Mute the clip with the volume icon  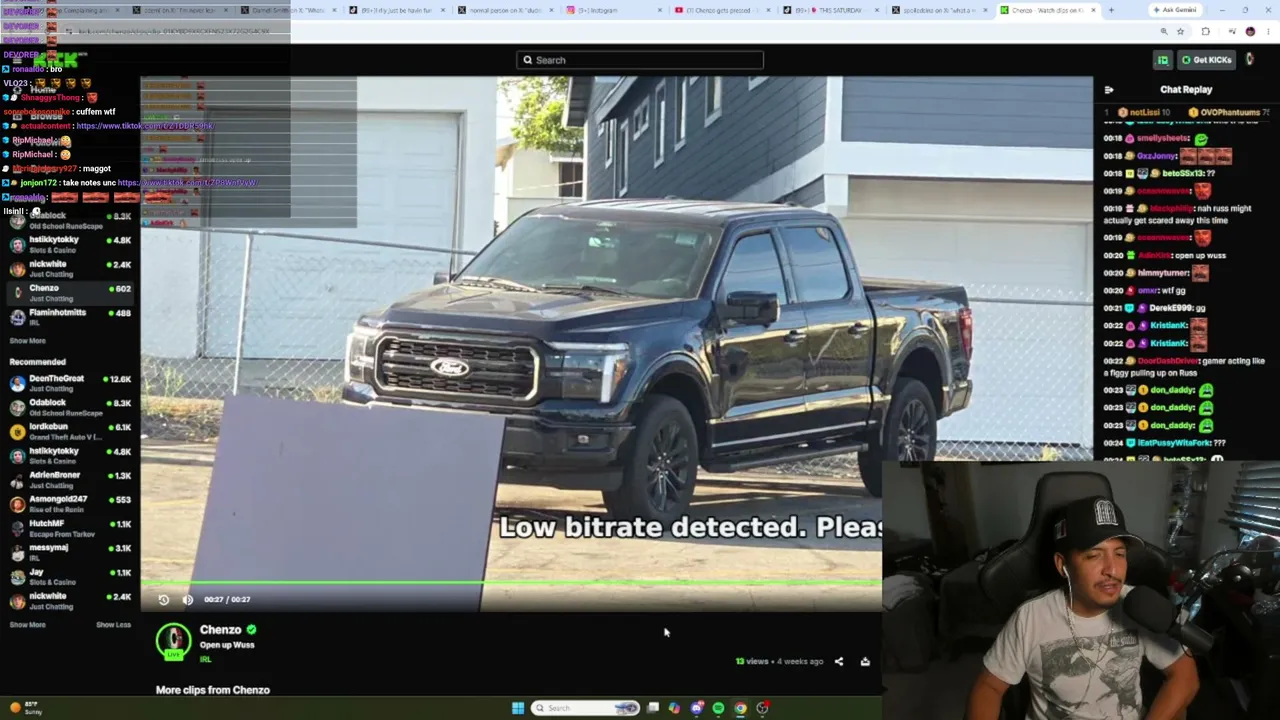[188, 600]
